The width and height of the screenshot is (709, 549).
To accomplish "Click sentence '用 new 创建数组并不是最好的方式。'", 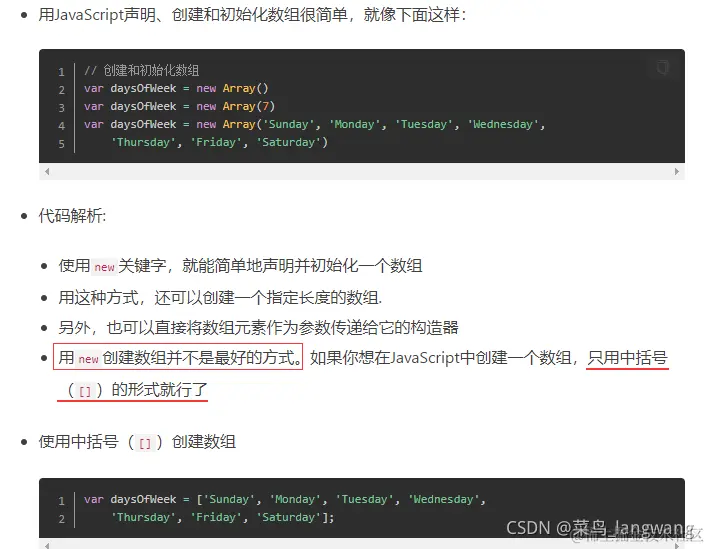I will tap(178, 357).
